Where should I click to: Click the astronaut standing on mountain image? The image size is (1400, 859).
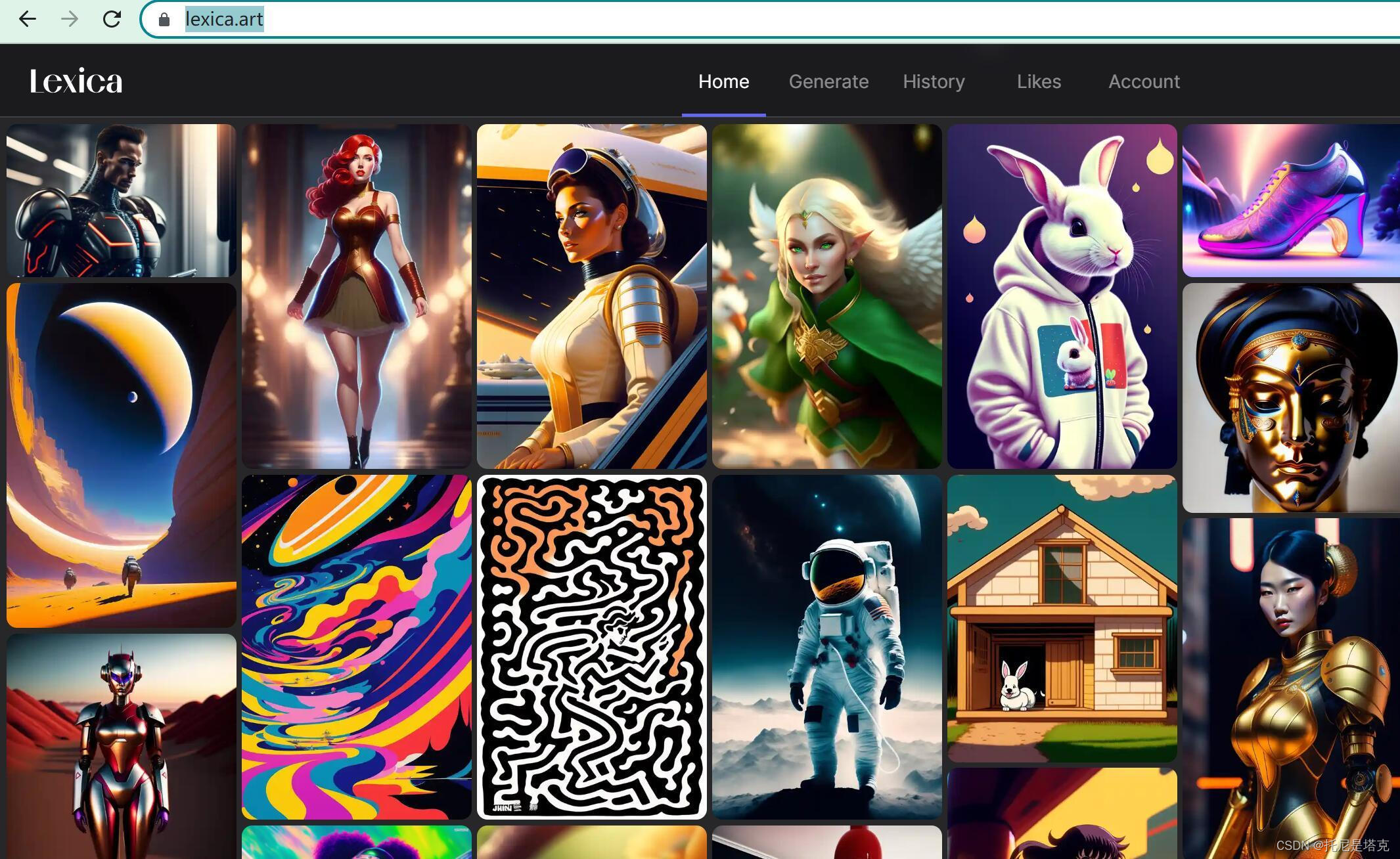pyautogui.click(x=826, y=647)
